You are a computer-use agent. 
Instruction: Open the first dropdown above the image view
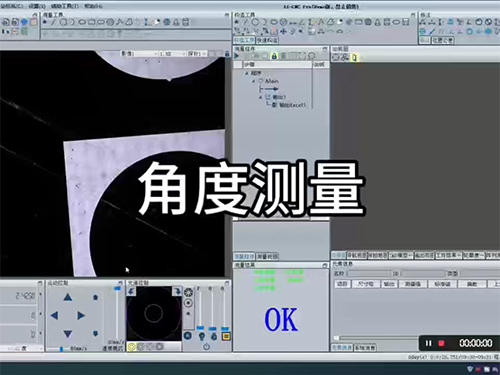tap(139, 54)
